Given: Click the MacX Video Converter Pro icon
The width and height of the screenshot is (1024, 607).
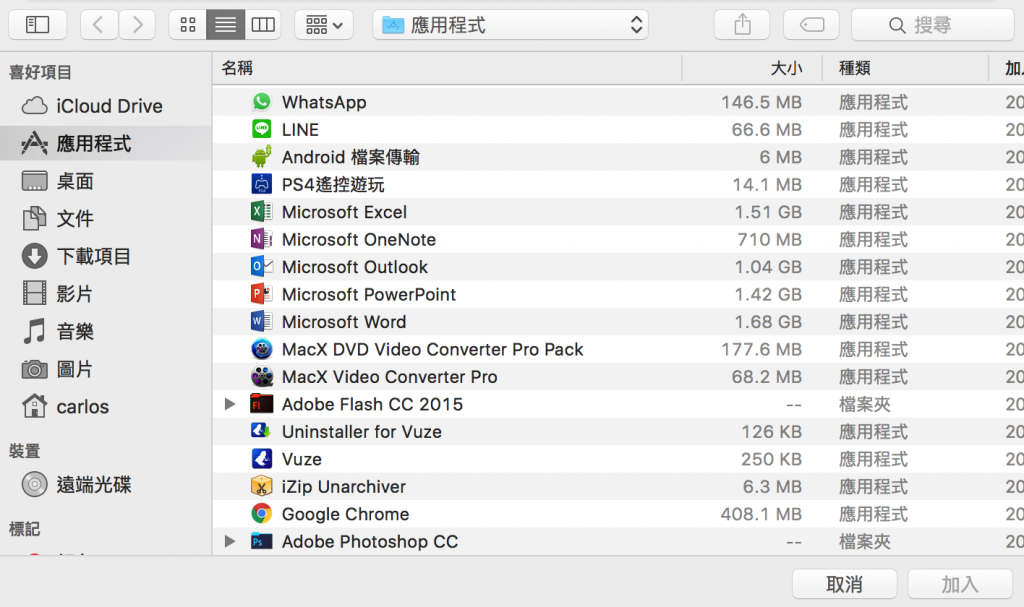Looking at the screenshot, I should click(x=262, y=376).
